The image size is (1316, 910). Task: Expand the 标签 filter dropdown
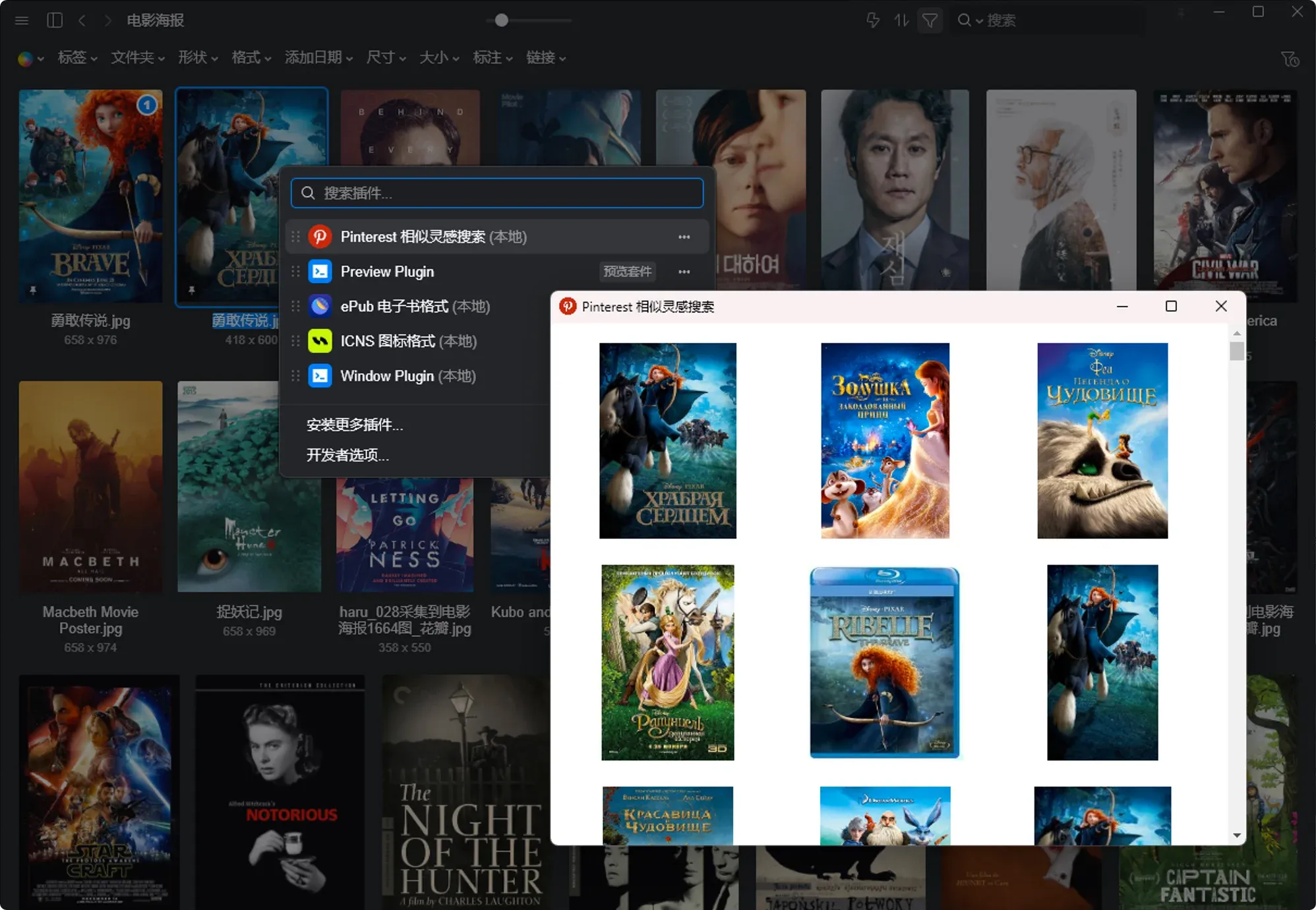77,58
